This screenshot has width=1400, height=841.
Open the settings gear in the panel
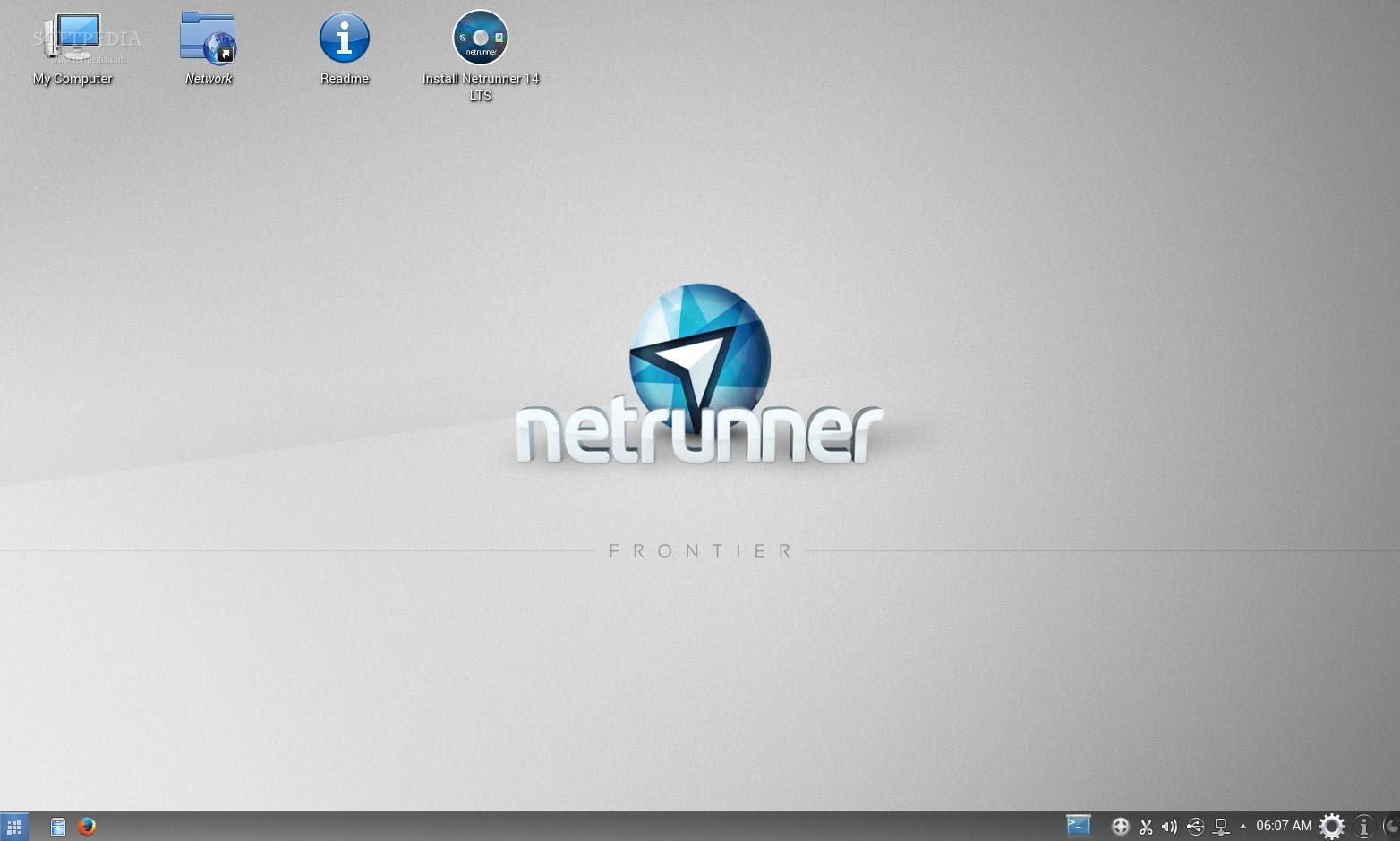pyautogui.click(x=1332, y=827)
